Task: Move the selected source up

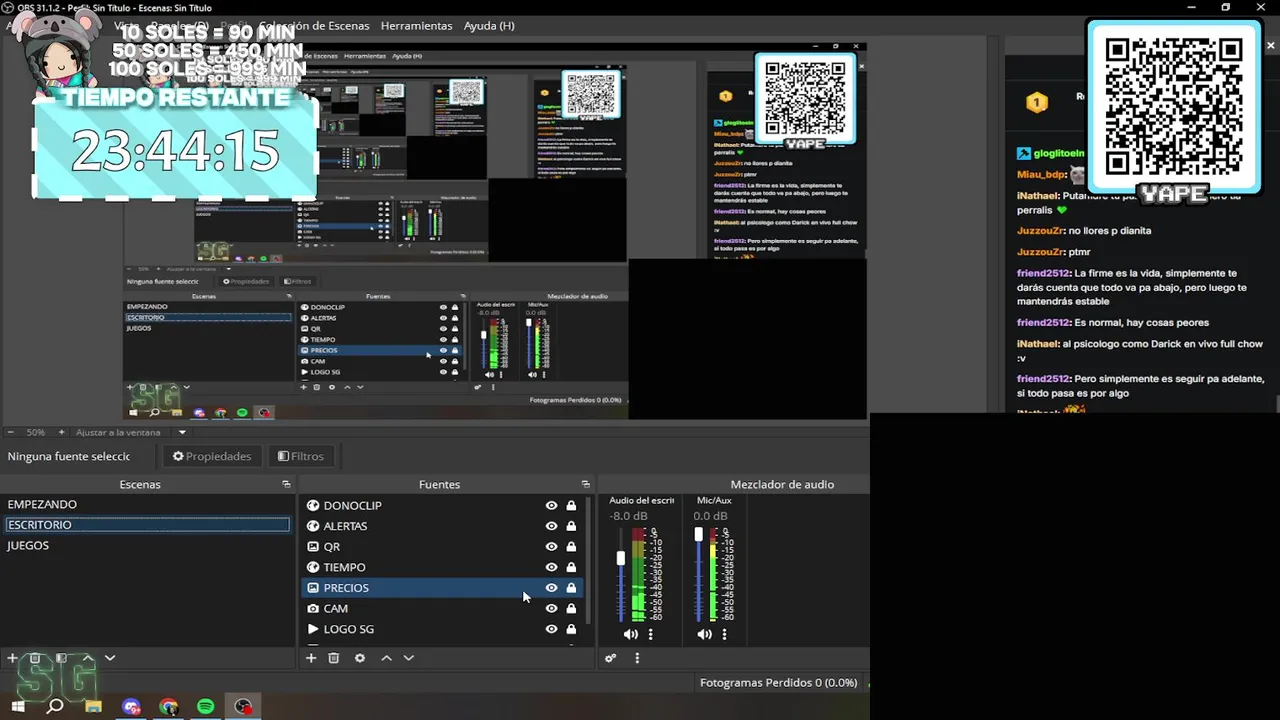Action: coord(386,658)
